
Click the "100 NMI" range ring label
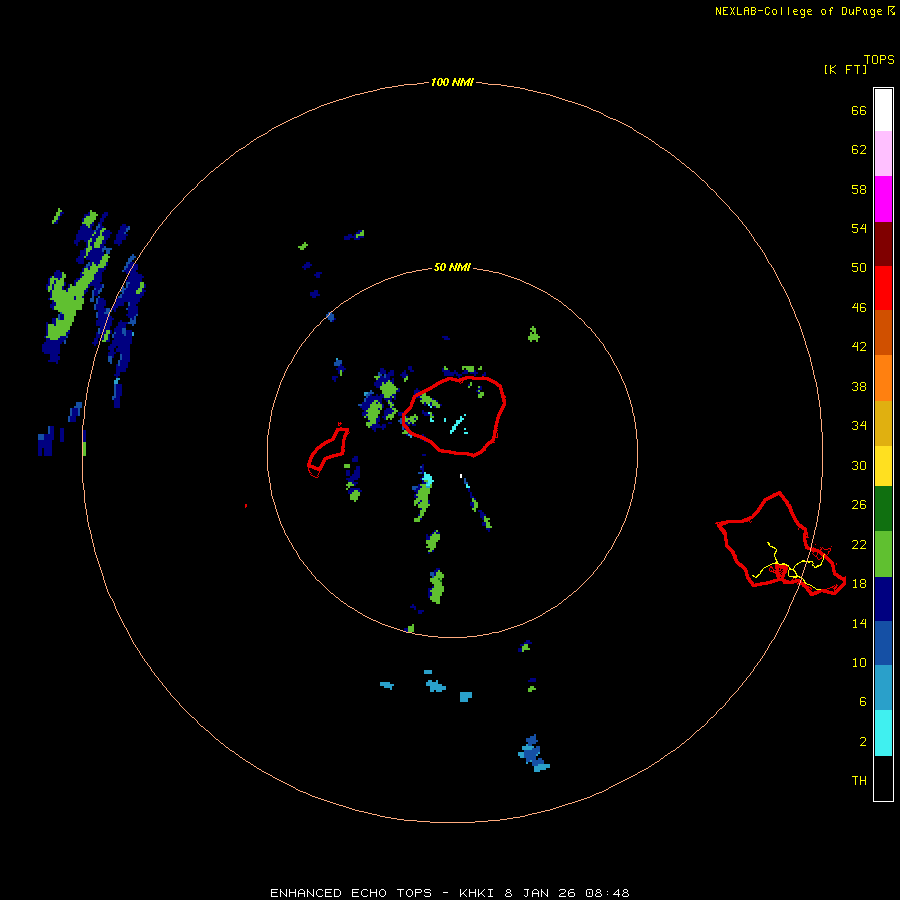(452, 82)
